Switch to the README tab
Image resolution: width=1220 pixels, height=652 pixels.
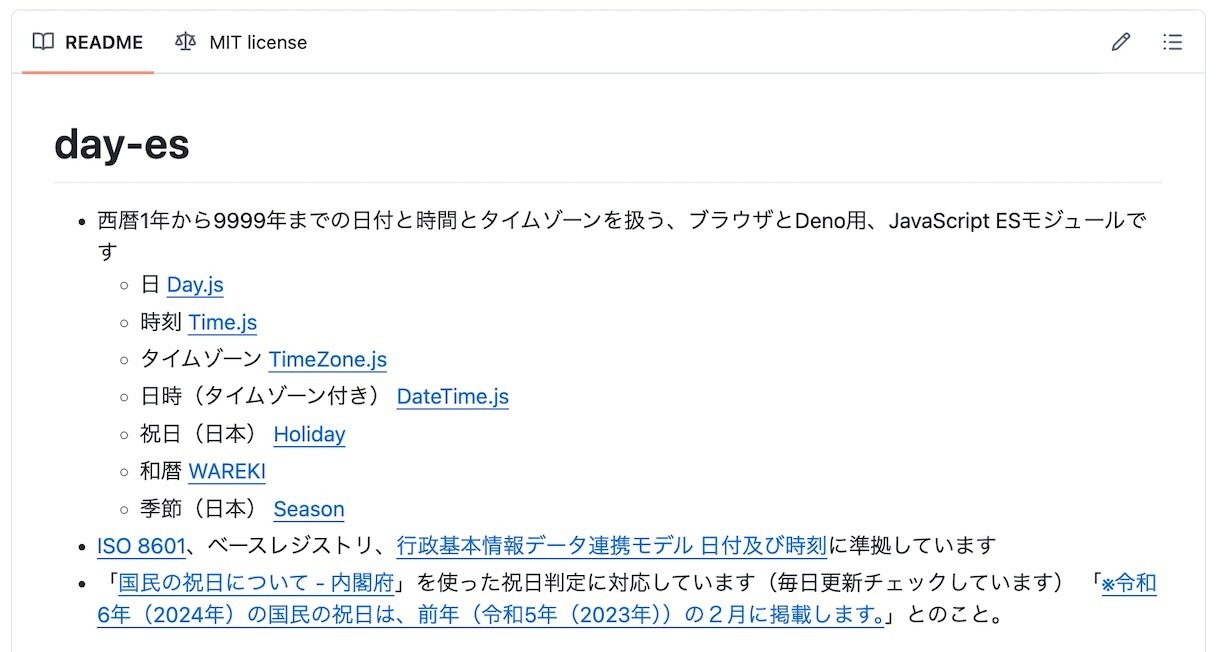click(103, 42)
